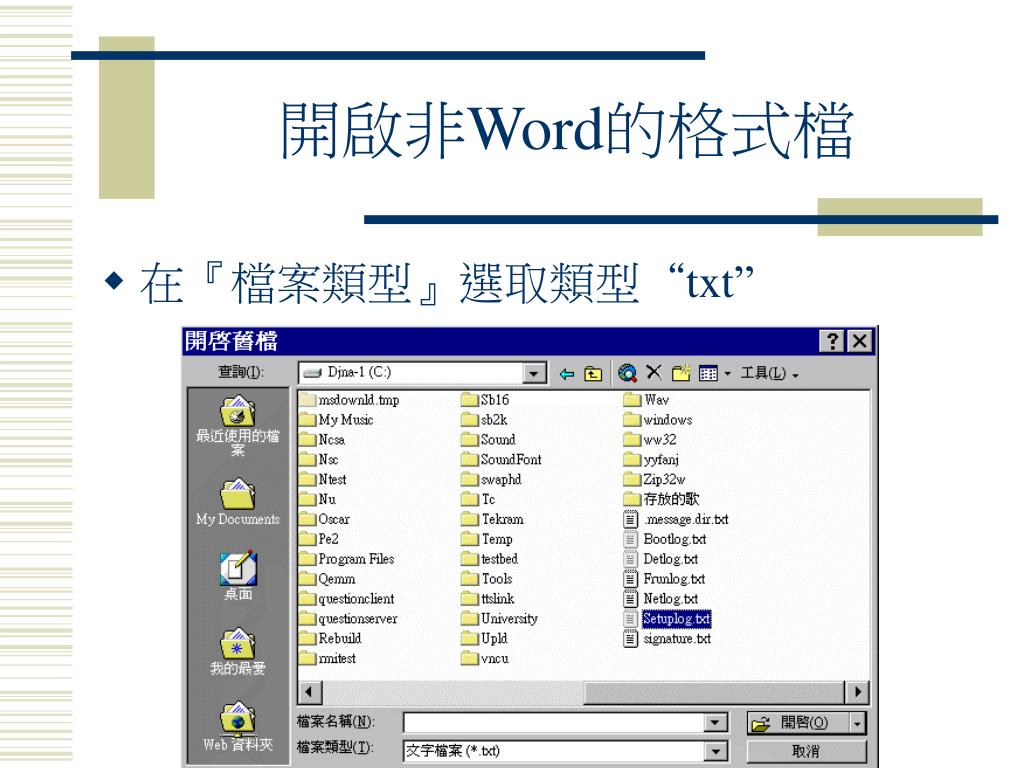This screenshot has height=768, width=1024.
Task: Select the Setuplog.txt file
Action: point(667,618)
